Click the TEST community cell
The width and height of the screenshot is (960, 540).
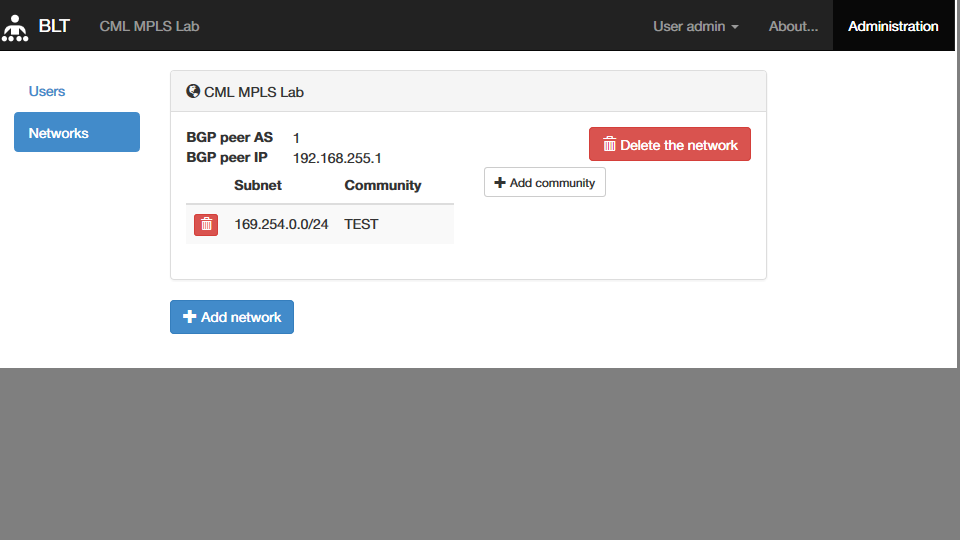(361, 224)
